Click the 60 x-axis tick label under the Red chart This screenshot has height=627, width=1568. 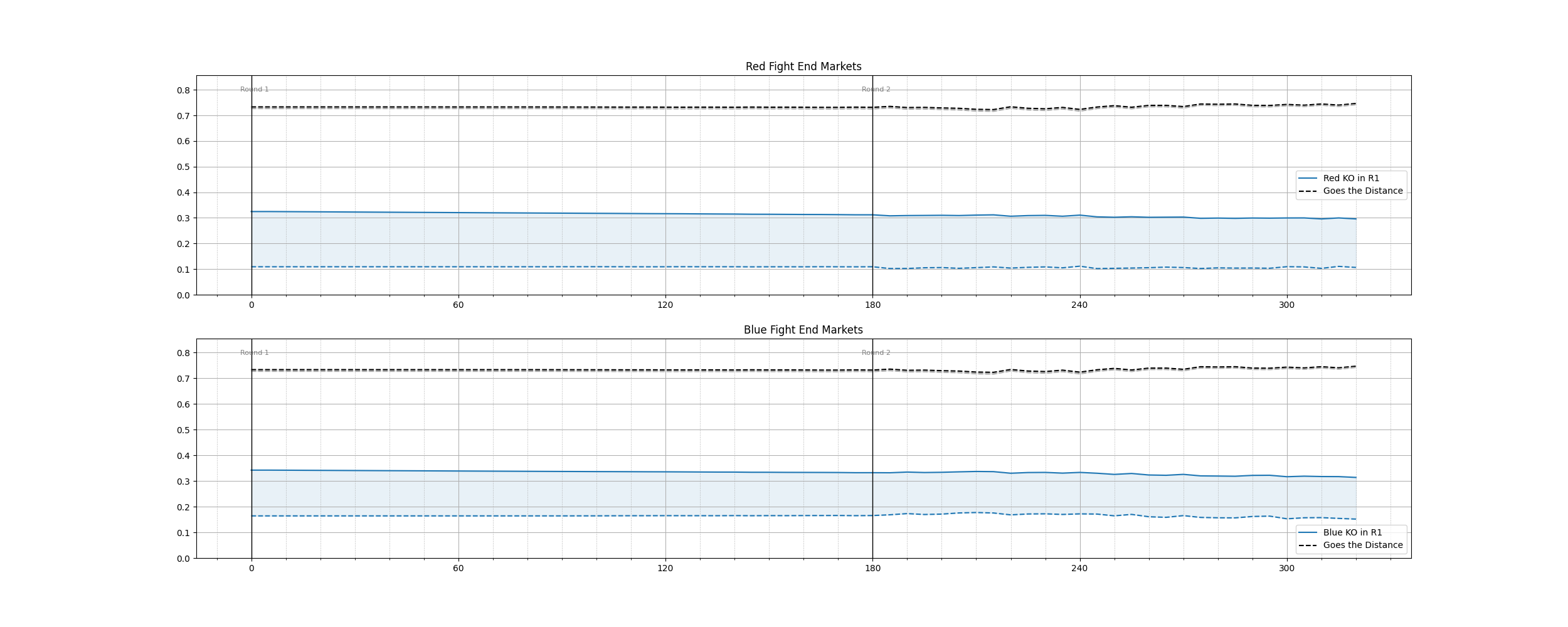pos(458,305)
